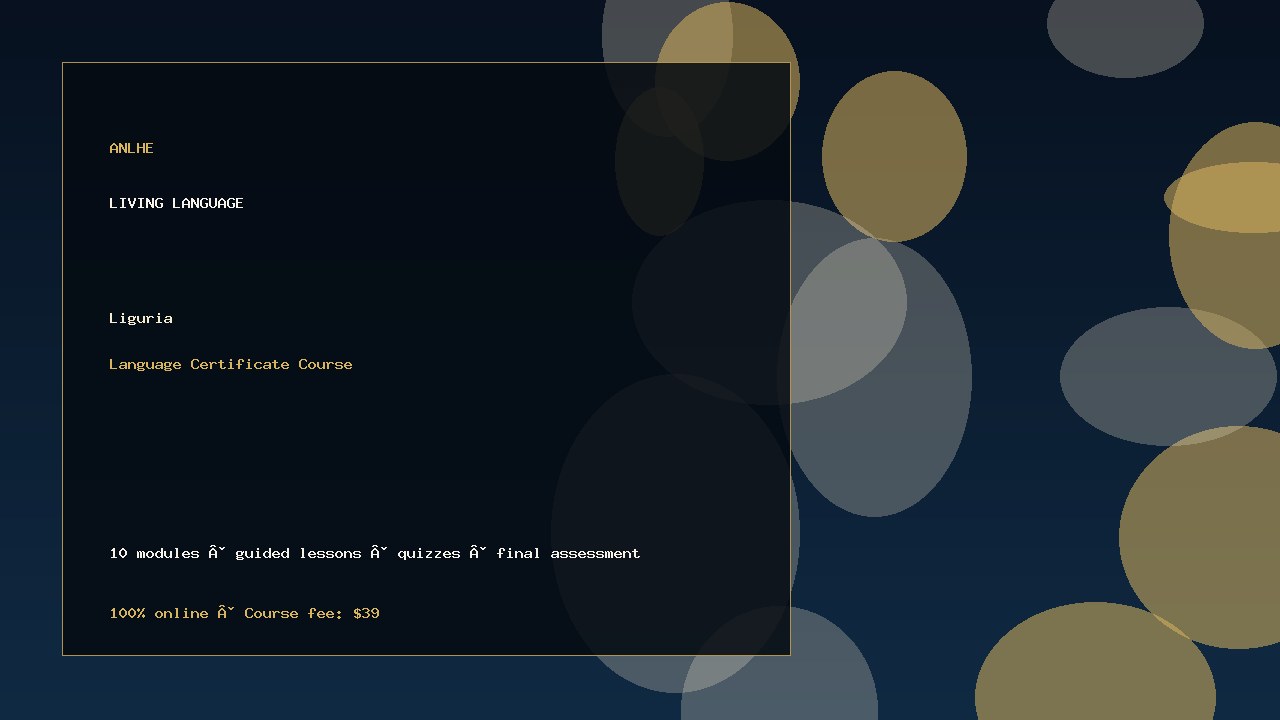Click the Language Certificate Course subtitle
The image size is (1280, 720).
[x=231, y=364]
